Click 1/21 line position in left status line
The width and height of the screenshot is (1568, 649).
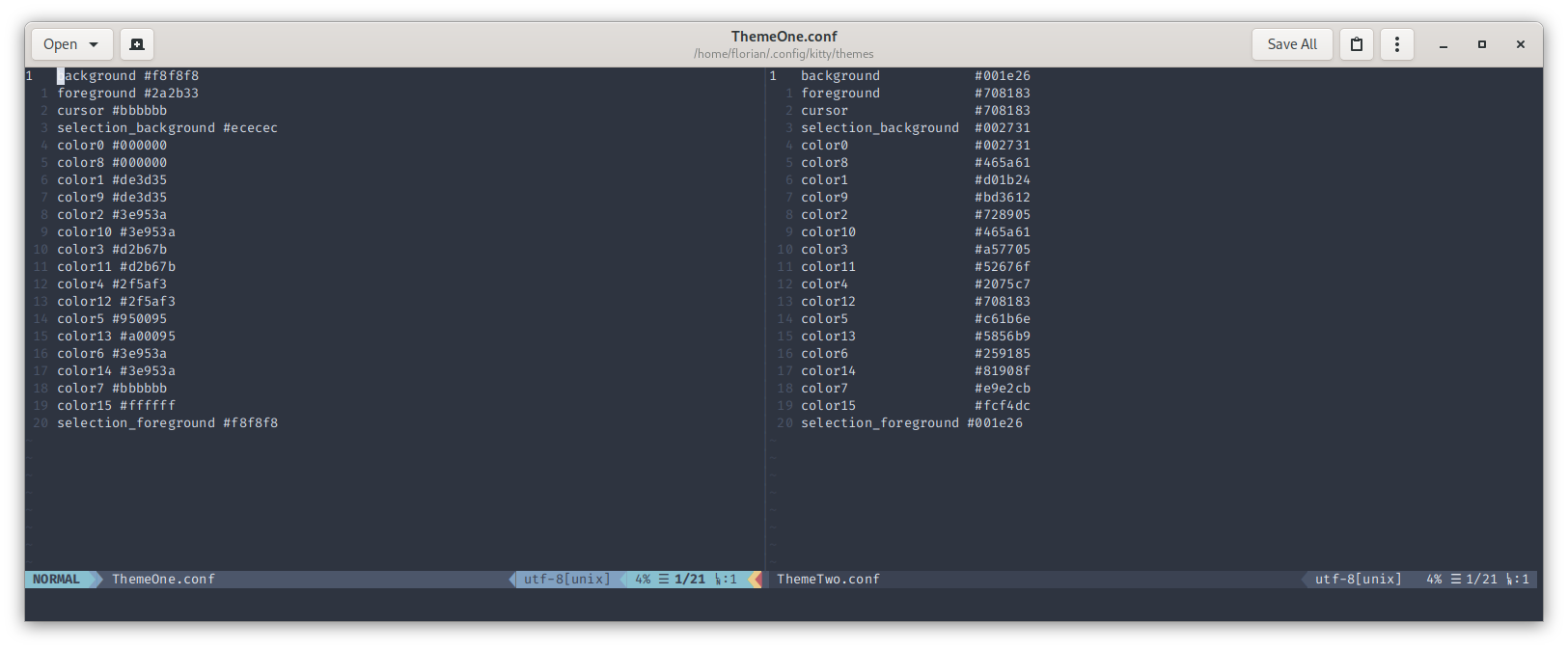click(x=690, y=580)
